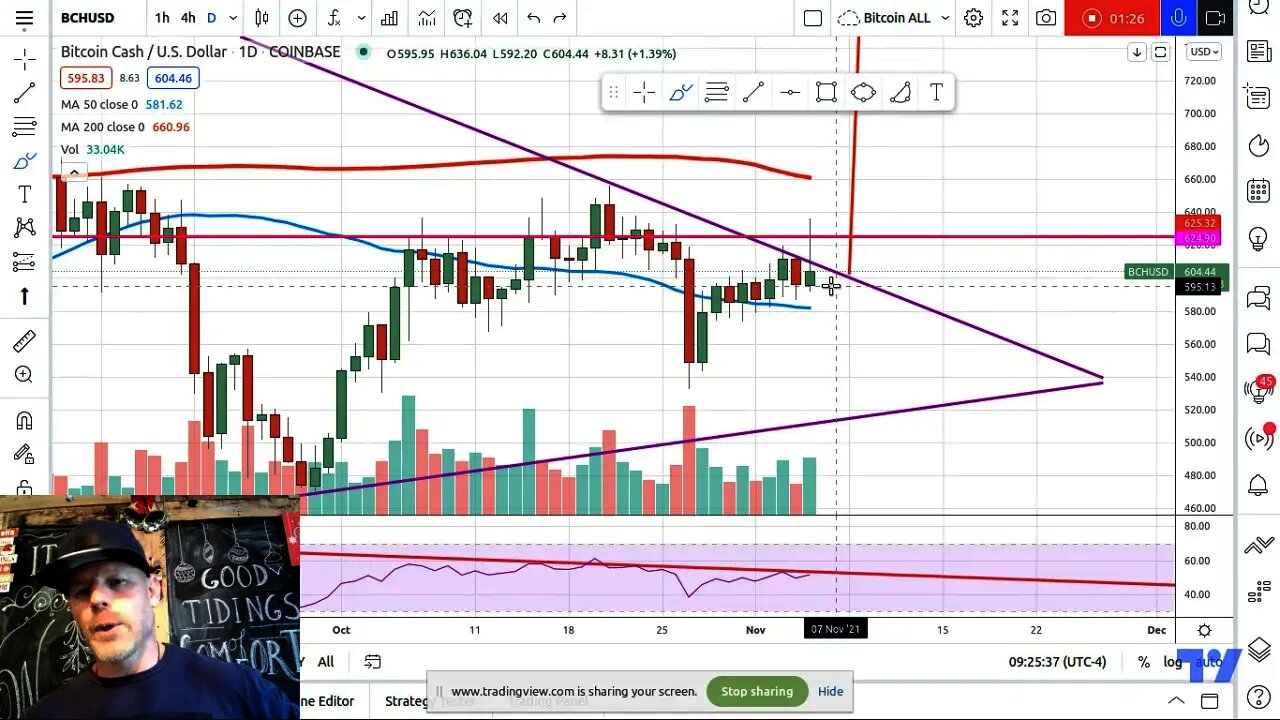
Task: Take a chart snapshot with the camera icon
Action: [1046, 18]
